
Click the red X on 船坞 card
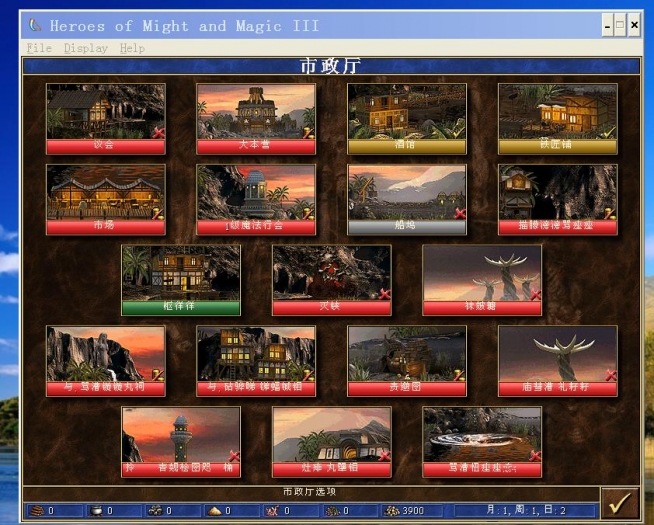click(x=460, y=214)
